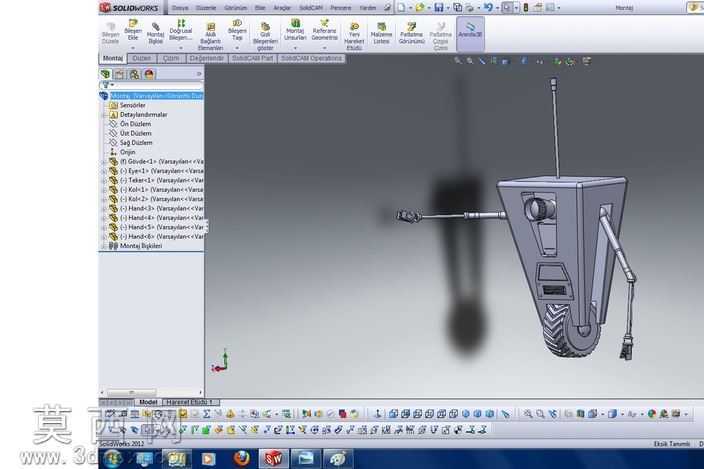
Task: Open Malzeme Listesi (Bill of Materials)
Action: [381, 34]
